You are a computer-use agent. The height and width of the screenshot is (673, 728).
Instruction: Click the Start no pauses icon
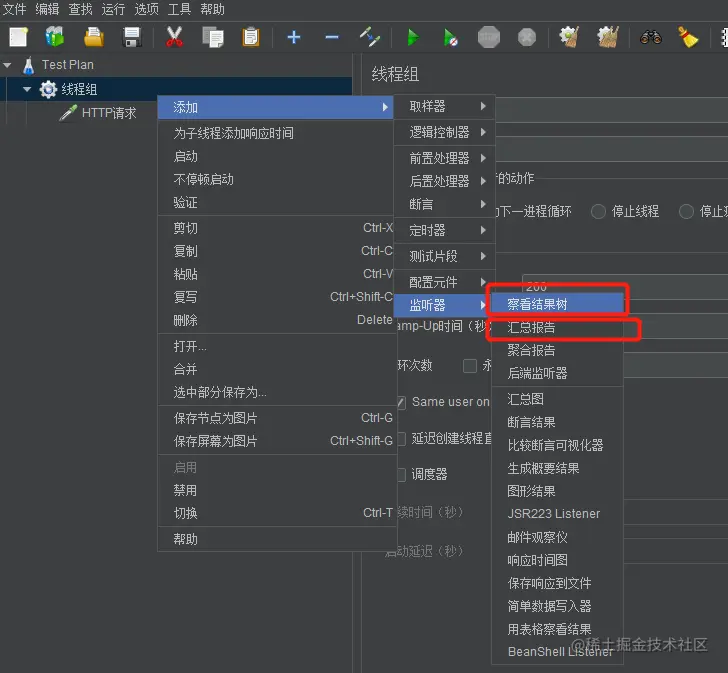(x=450, y=38)
